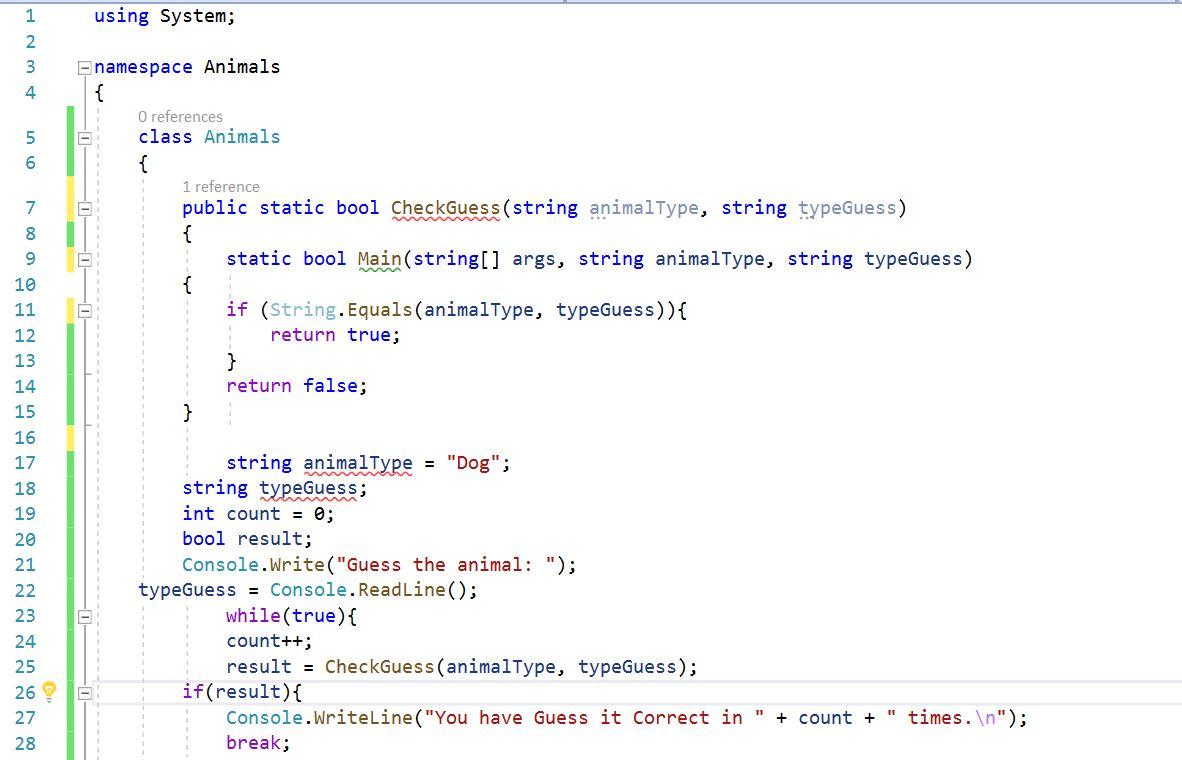This screenshot has width=1182, height=760.
Task: Open the lightbulb quick actions on line 26
Action: [x=49, y=691]
